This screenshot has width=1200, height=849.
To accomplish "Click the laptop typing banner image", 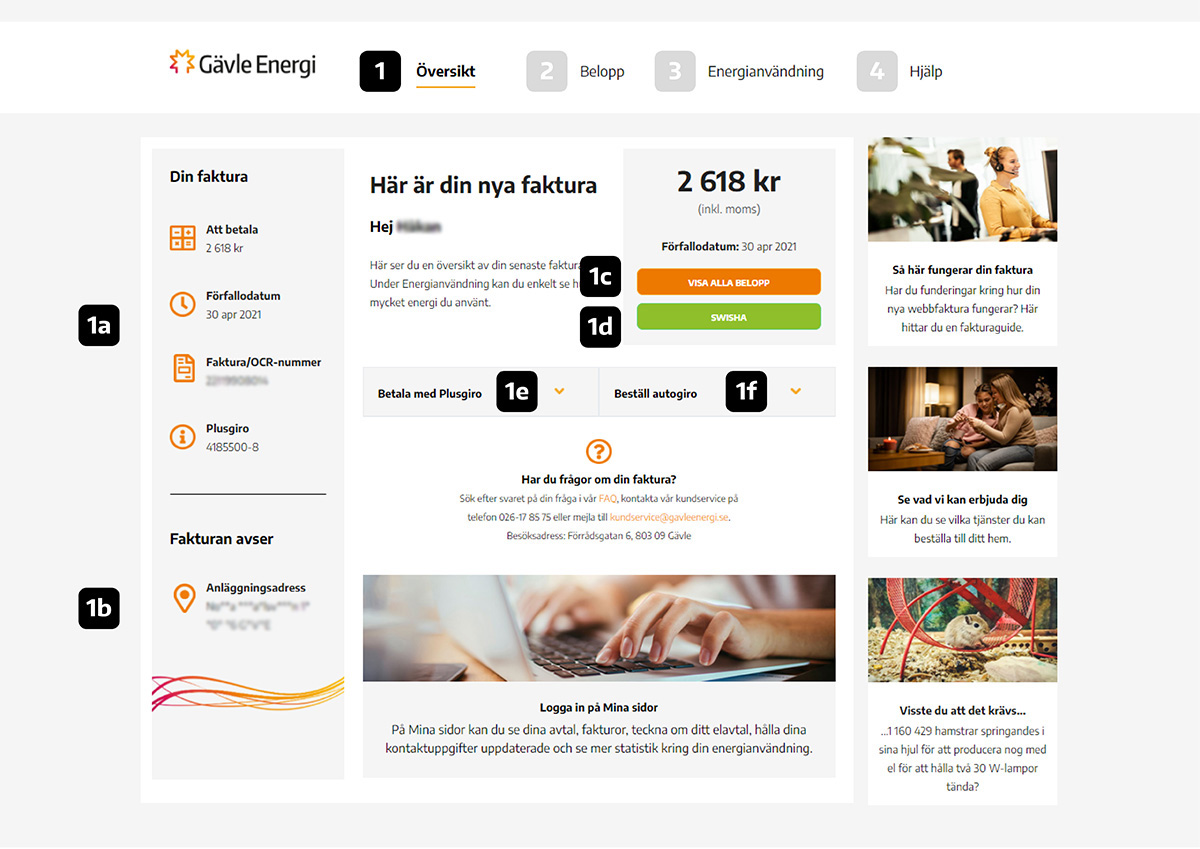I will pos(599,628).
